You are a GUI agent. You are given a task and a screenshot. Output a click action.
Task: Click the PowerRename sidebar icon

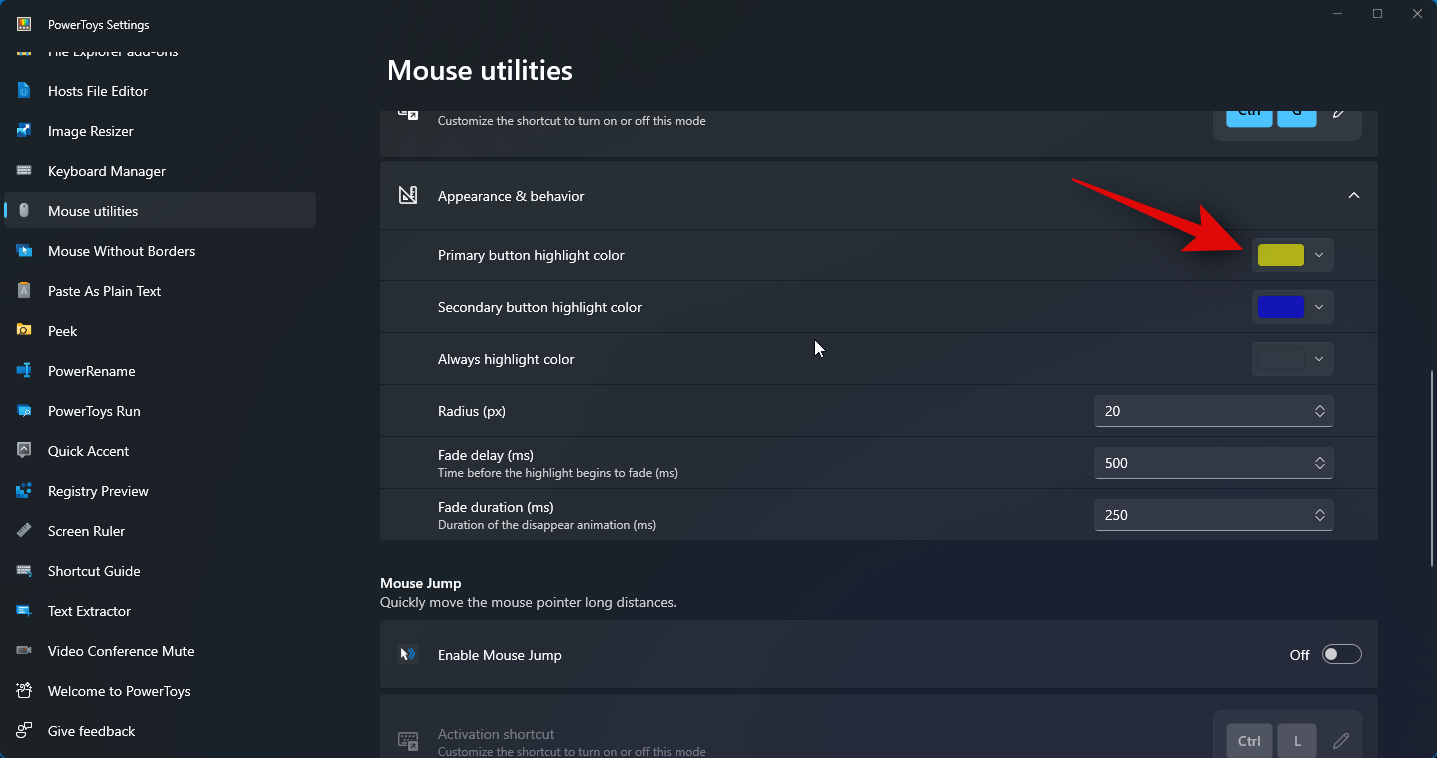[25, 371]
